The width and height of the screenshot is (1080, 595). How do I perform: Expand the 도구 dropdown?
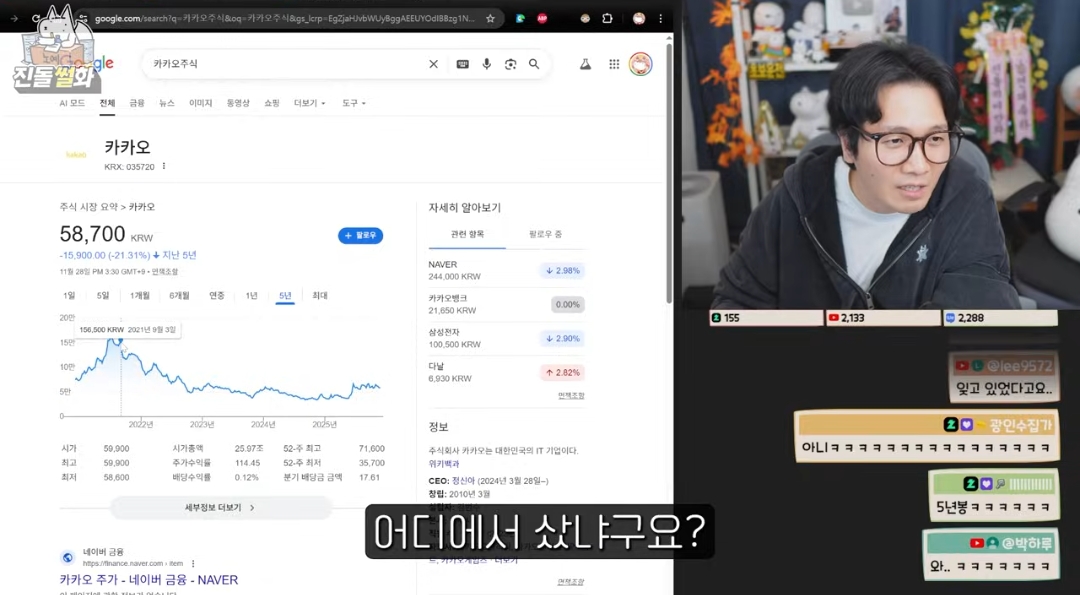click(x=353, y=103)
